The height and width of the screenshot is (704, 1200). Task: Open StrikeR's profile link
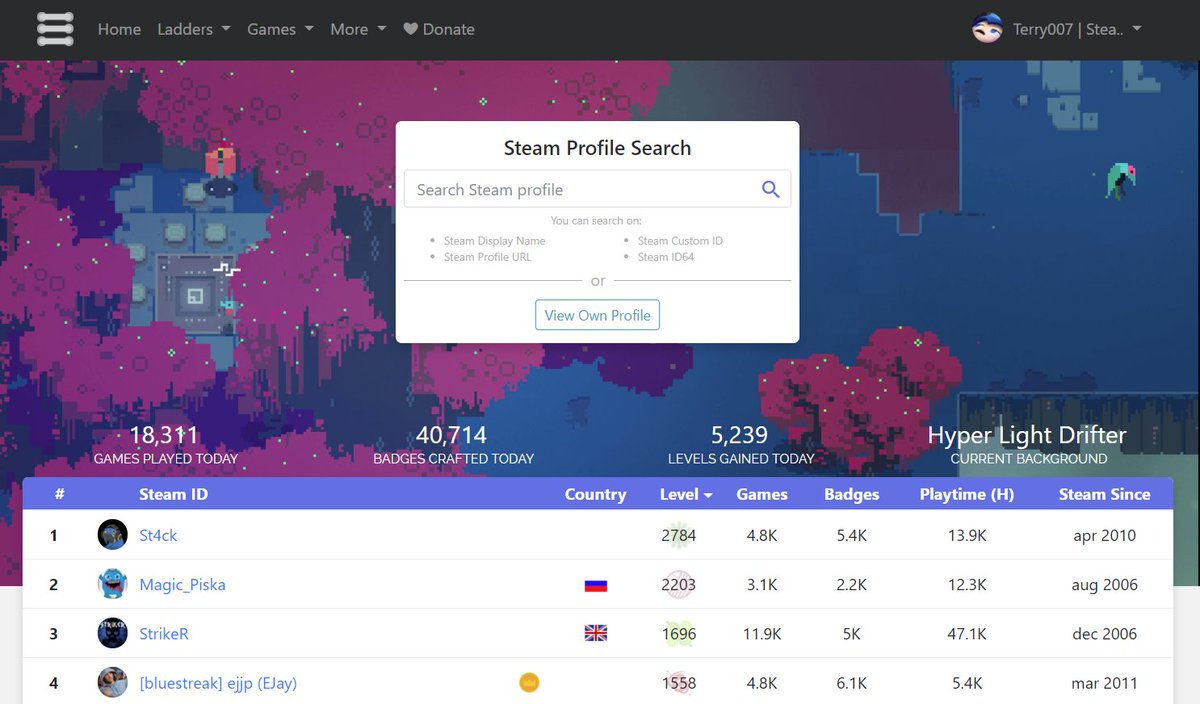pos(164,633)
